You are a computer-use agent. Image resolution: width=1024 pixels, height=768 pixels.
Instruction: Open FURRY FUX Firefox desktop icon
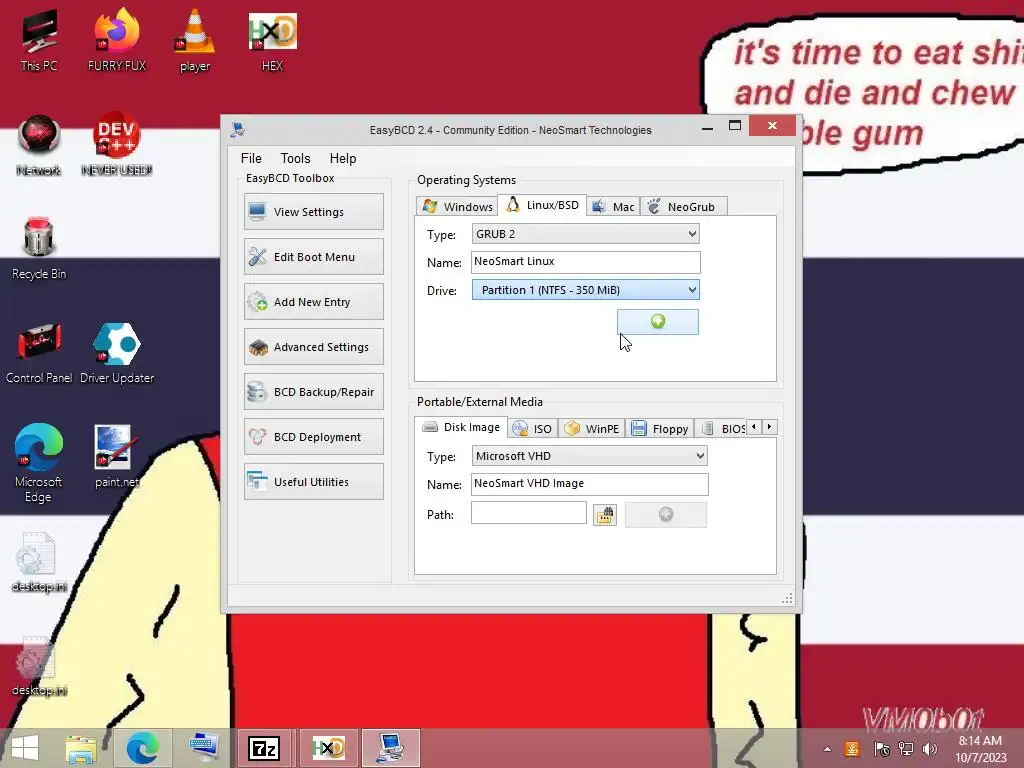coord(117,42)
